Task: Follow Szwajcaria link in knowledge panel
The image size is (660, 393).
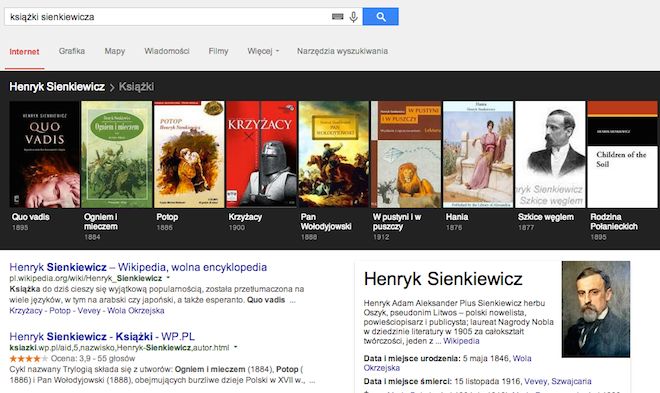Action: click(x=571, y=381)
